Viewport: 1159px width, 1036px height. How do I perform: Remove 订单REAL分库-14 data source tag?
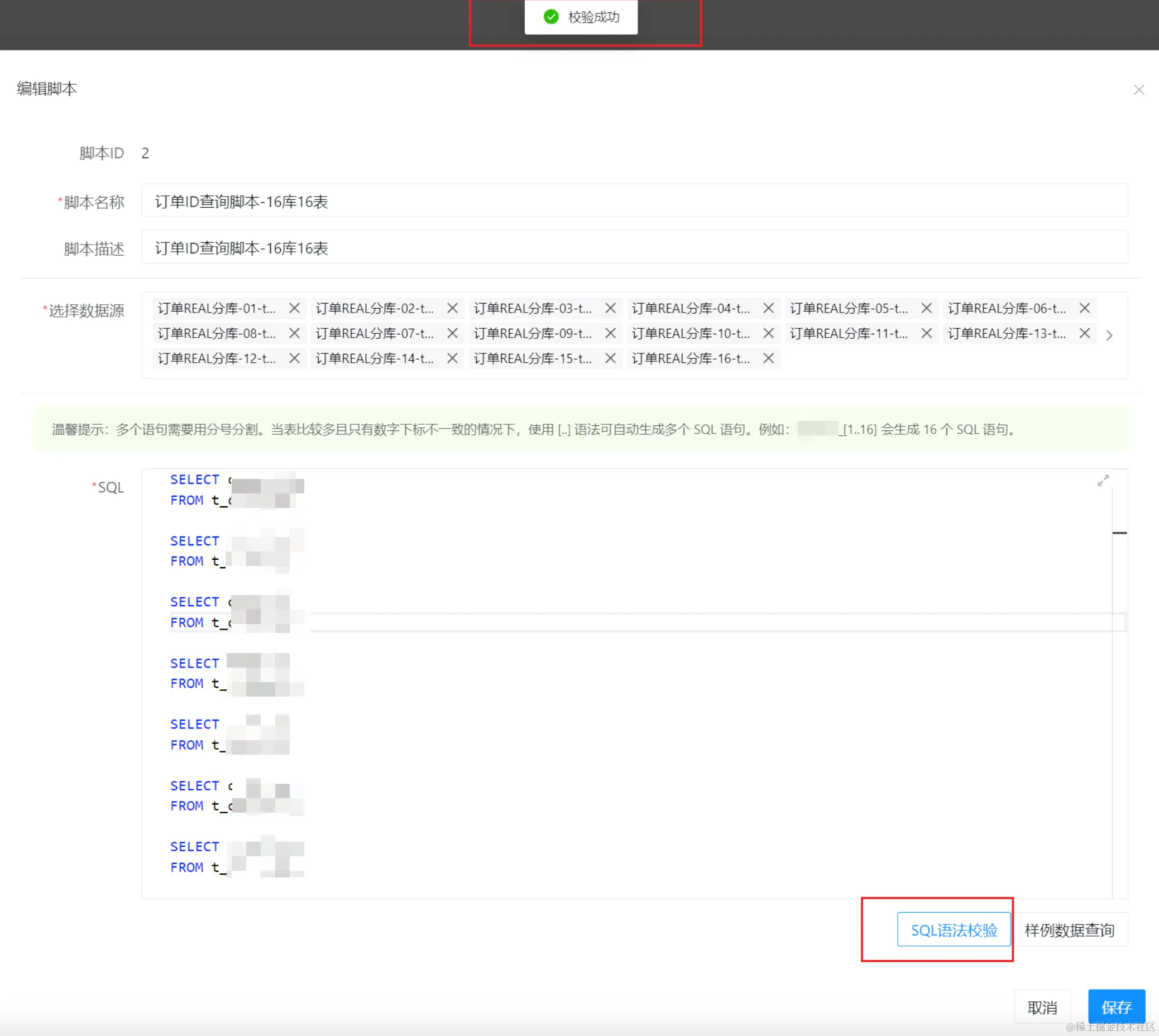[453, 358]
